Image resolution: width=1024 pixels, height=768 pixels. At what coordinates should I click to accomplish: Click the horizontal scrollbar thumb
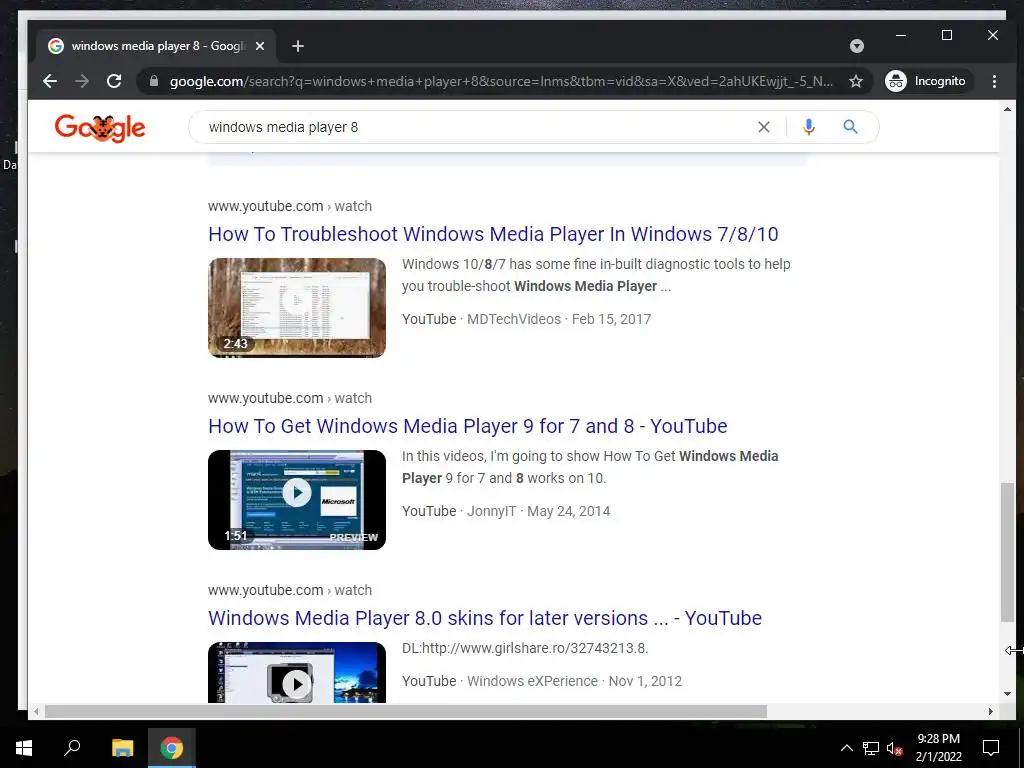tap(406, 711)
